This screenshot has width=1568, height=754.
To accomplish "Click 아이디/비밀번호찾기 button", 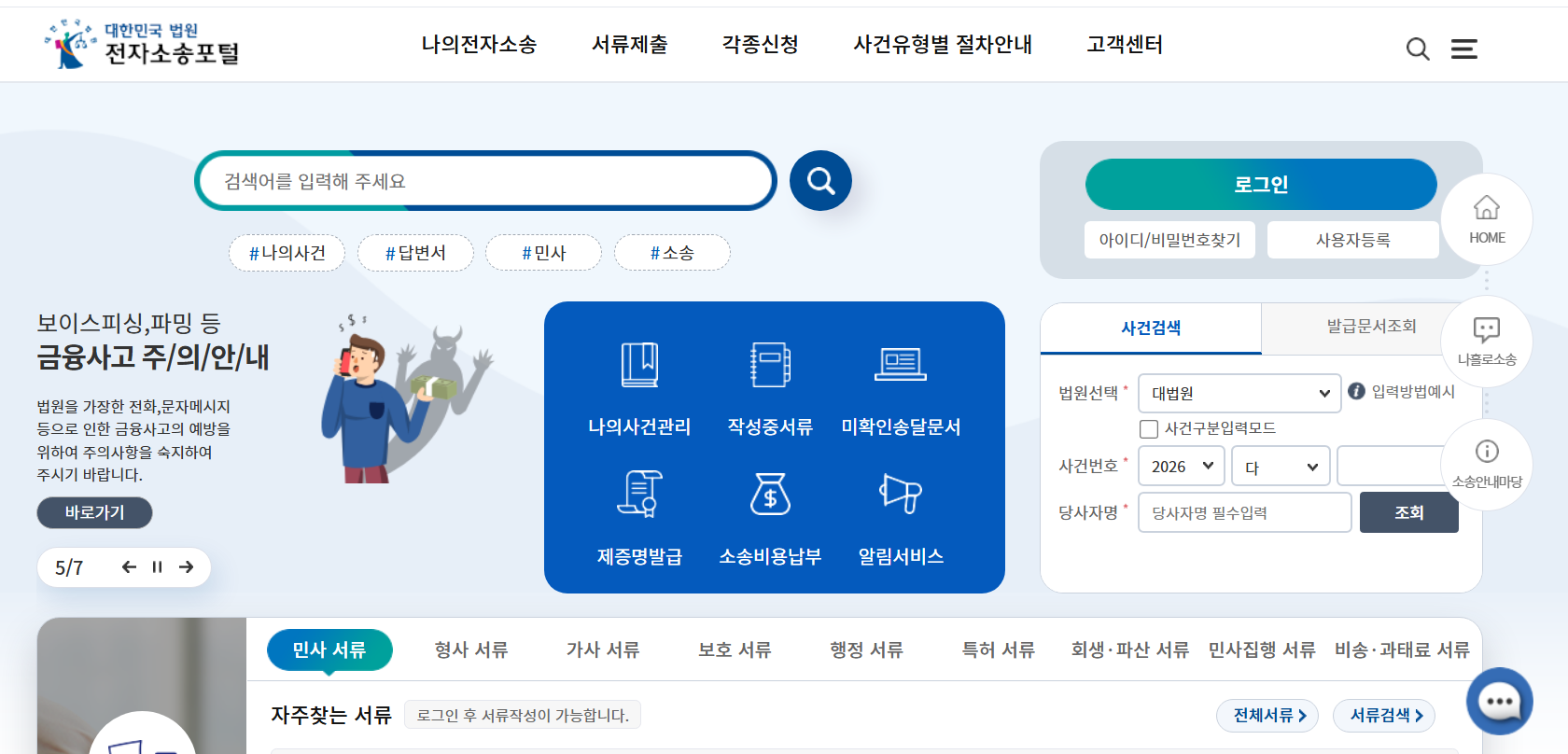I will (x=1169, y=240).
